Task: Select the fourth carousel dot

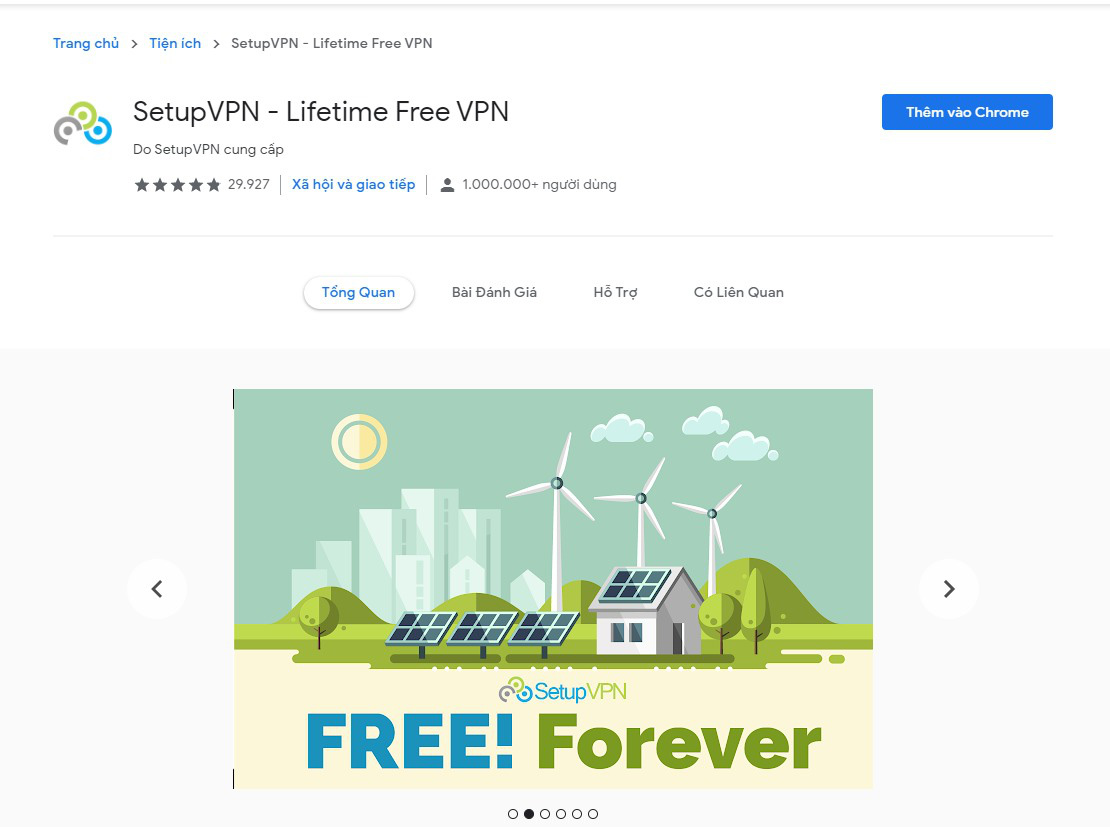Action: click(x=561, y=814)
